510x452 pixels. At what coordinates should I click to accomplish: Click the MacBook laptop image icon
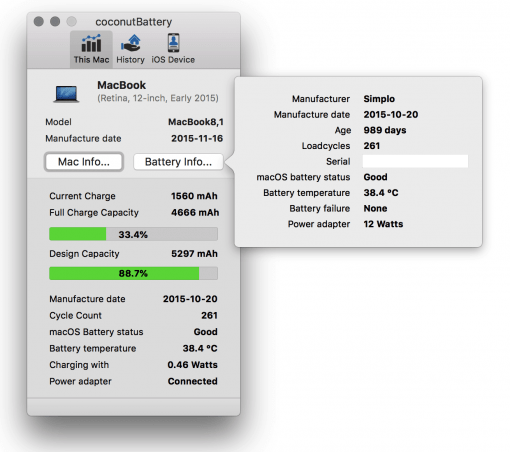pos(66,94)
